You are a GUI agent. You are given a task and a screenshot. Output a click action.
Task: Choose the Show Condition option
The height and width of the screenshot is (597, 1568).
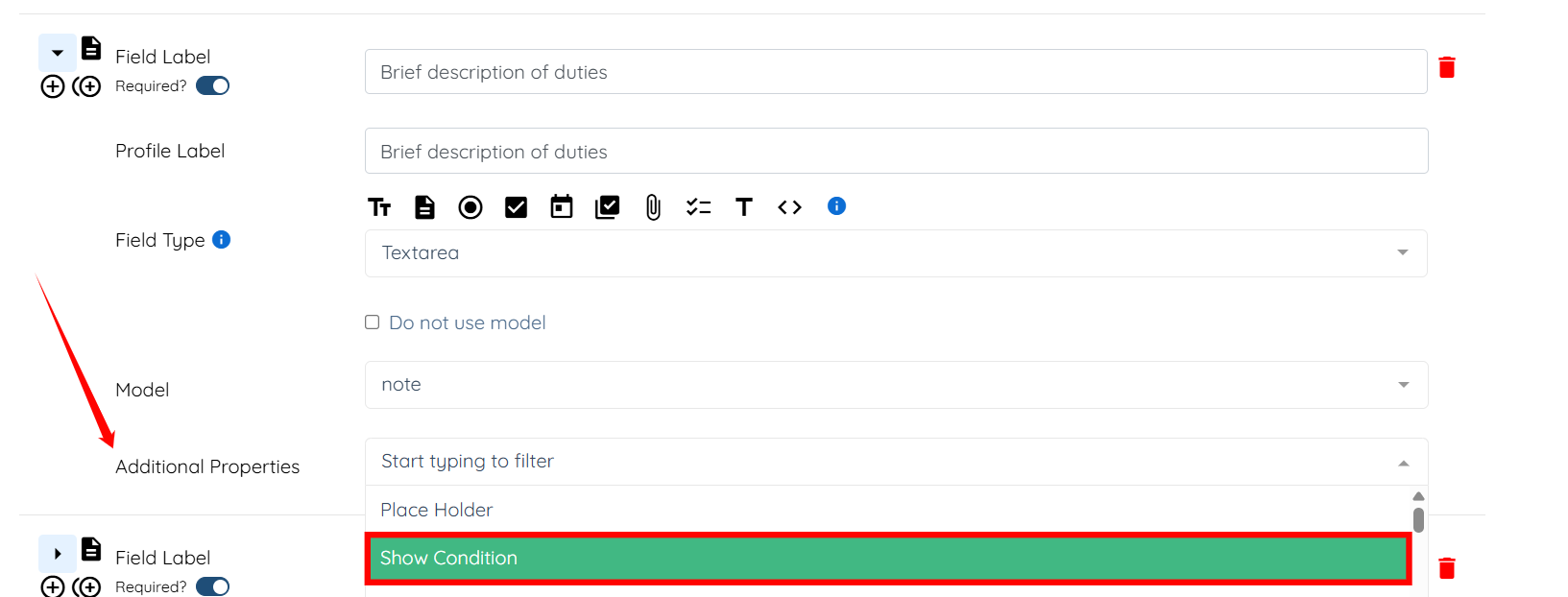[888, 559]
